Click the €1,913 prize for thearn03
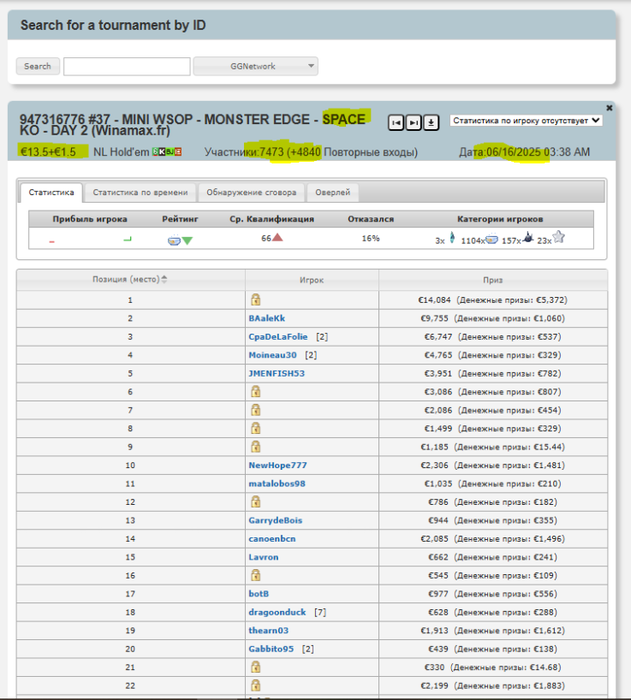Image resolution: width=631 pixels, height=700 pixels. [x=435, y=630]
